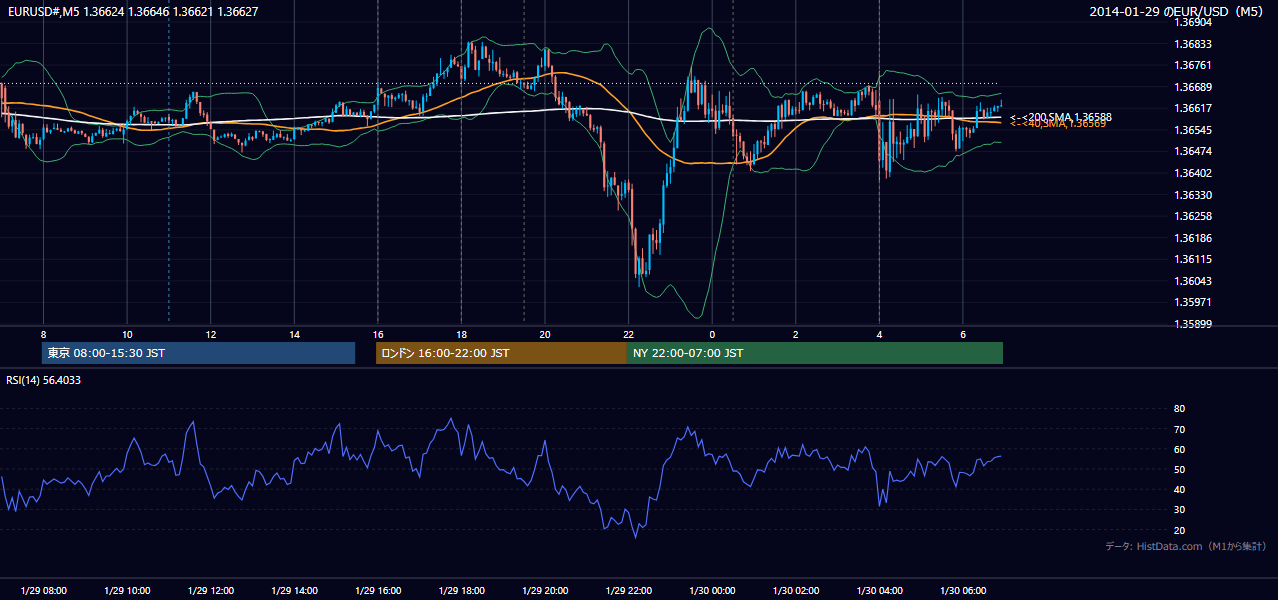Image resolution: width=1278 pixels, height=600 pixels.
Task: Click the RSI scale value 50
Action: coord(1179,469)
